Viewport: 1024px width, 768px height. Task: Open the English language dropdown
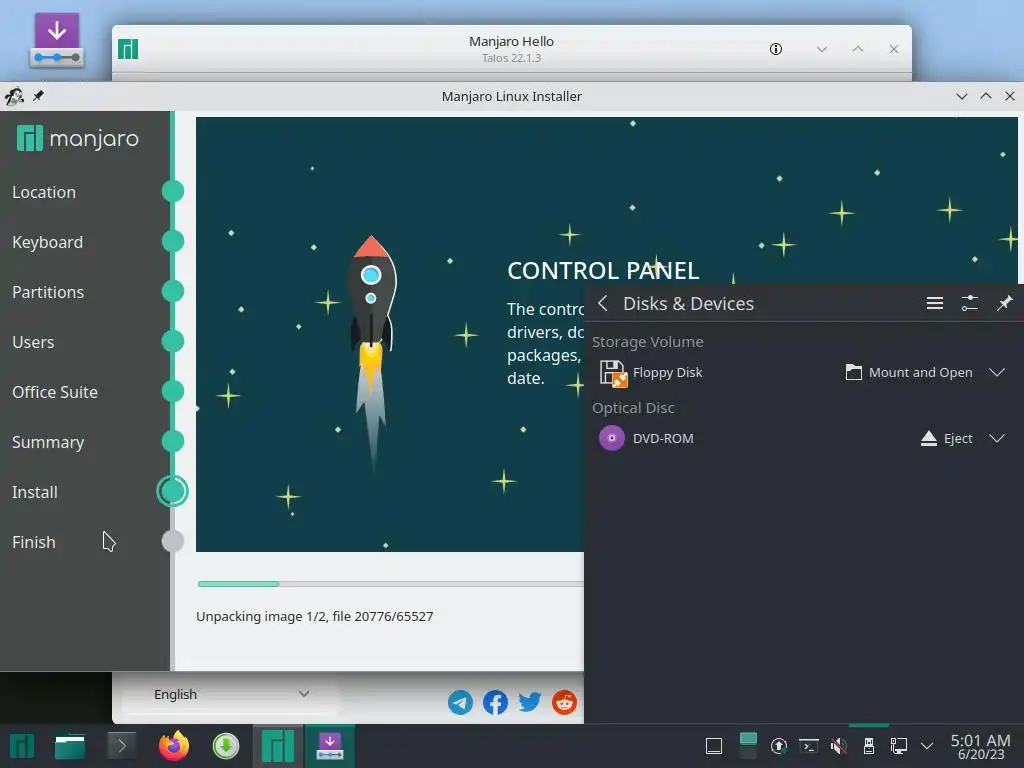pos(231,694)
